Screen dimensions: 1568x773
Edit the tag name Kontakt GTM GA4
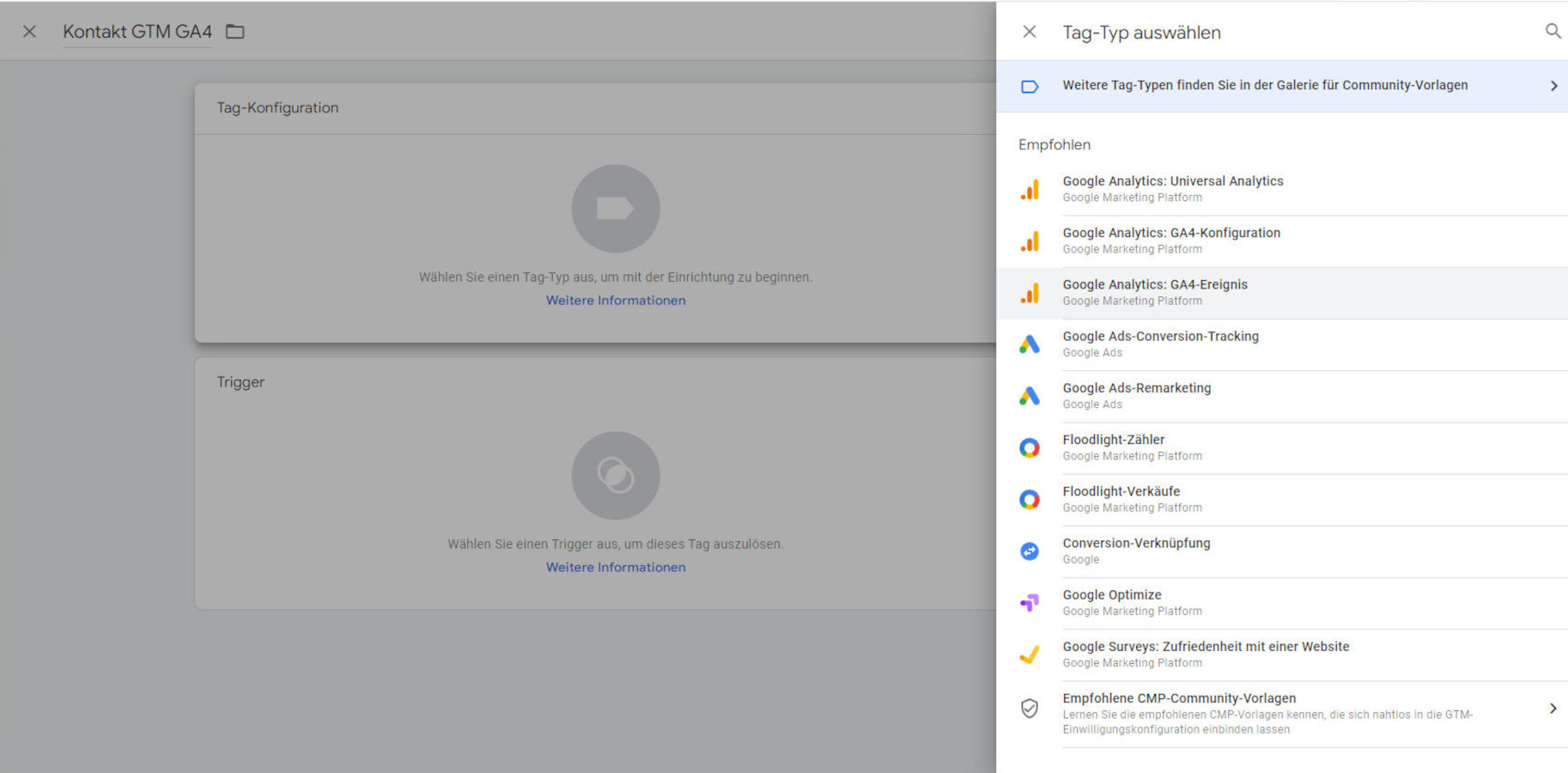[x=137, y=32]
